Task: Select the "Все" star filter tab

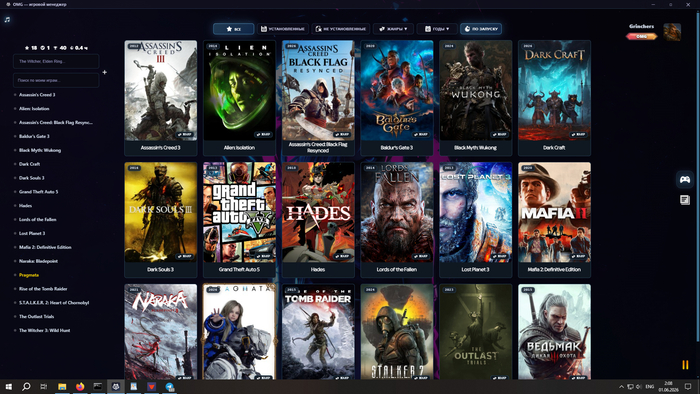Action: (x=233, y=29)
